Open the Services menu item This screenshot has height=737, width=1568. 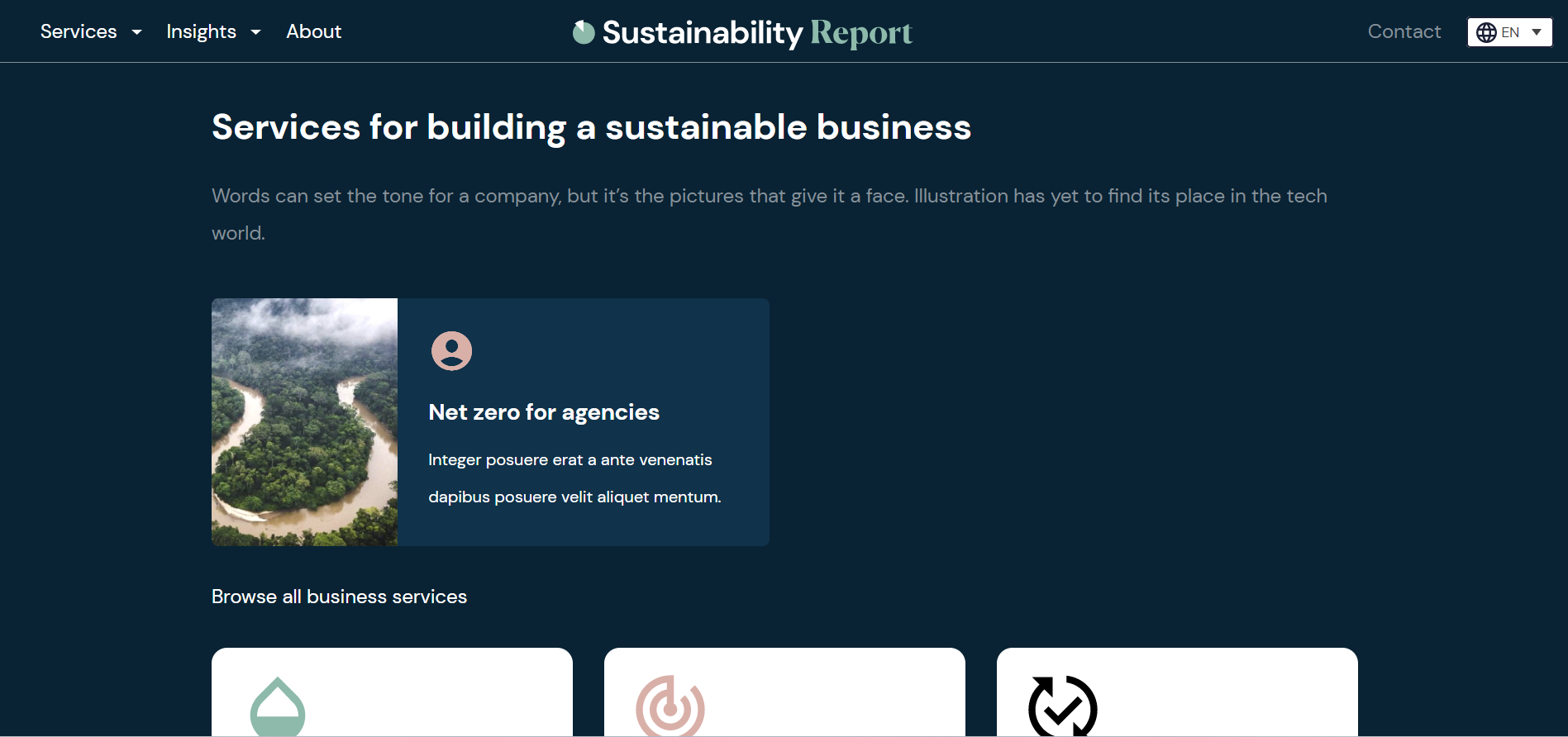79,31
